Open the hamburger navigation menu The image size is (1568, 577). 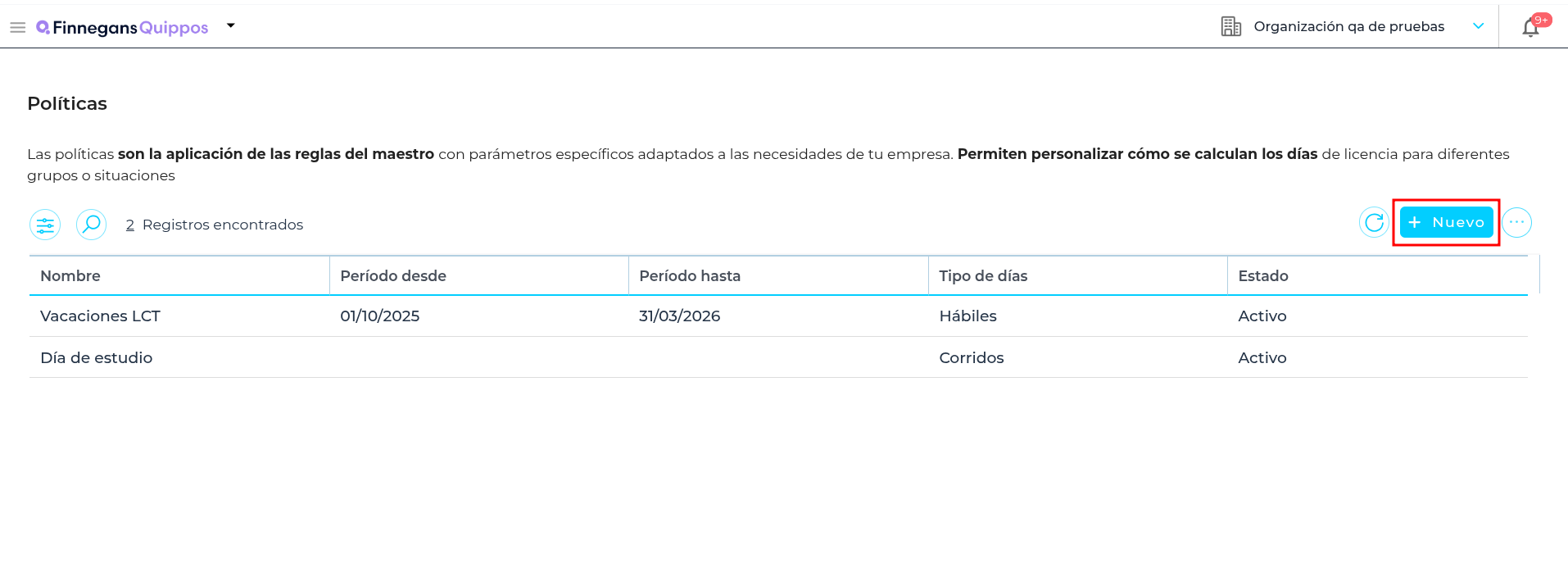tap(17, 28)
